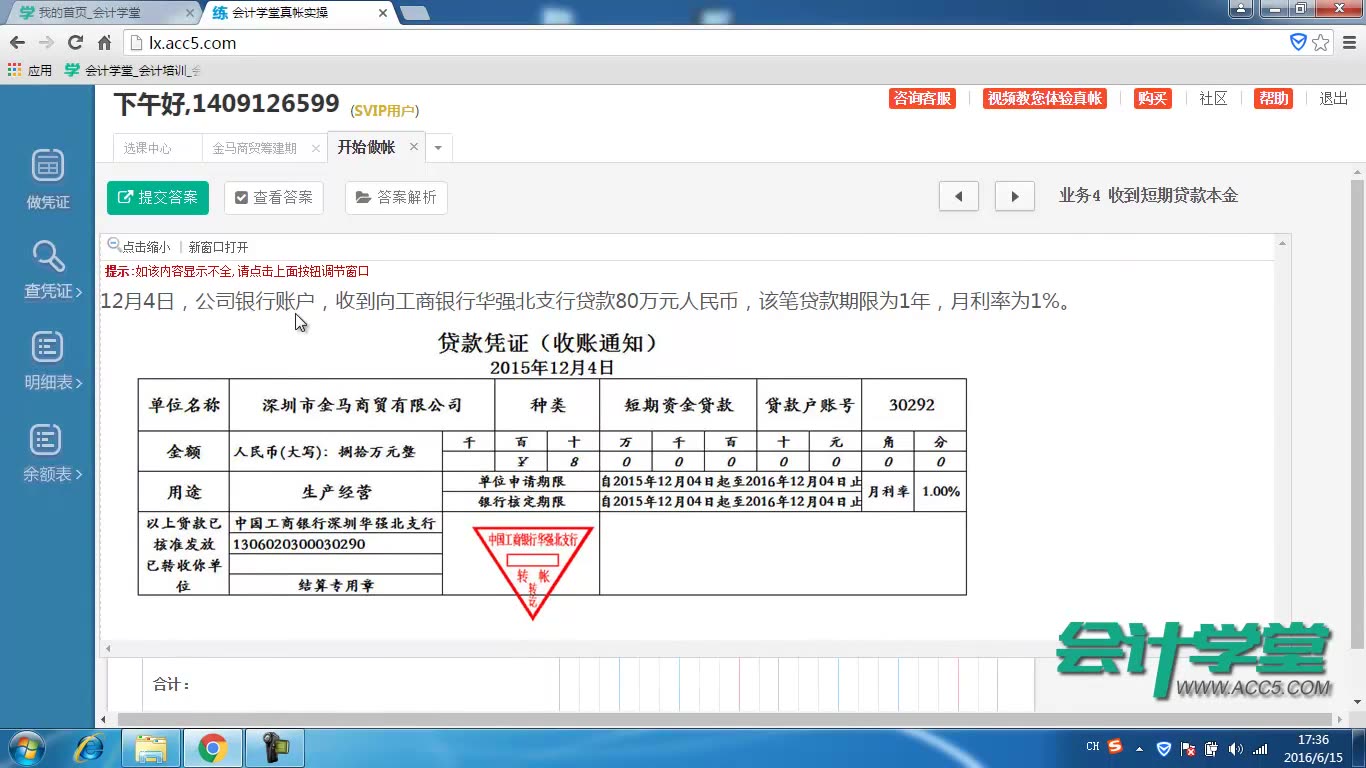Click the volume speaker icon in taskbar tray
The height and width of the screenshot is (768, 1366).
pos(1235,747)
